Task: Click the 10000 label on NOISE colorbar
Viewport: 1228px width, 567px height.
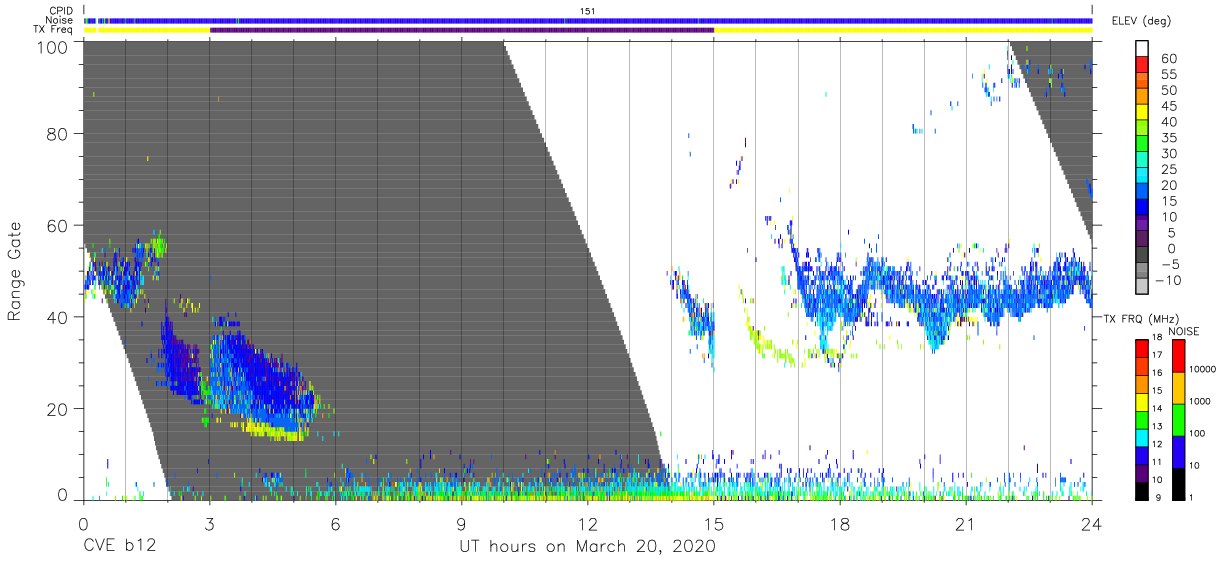Action: (x=1204, y=369)
